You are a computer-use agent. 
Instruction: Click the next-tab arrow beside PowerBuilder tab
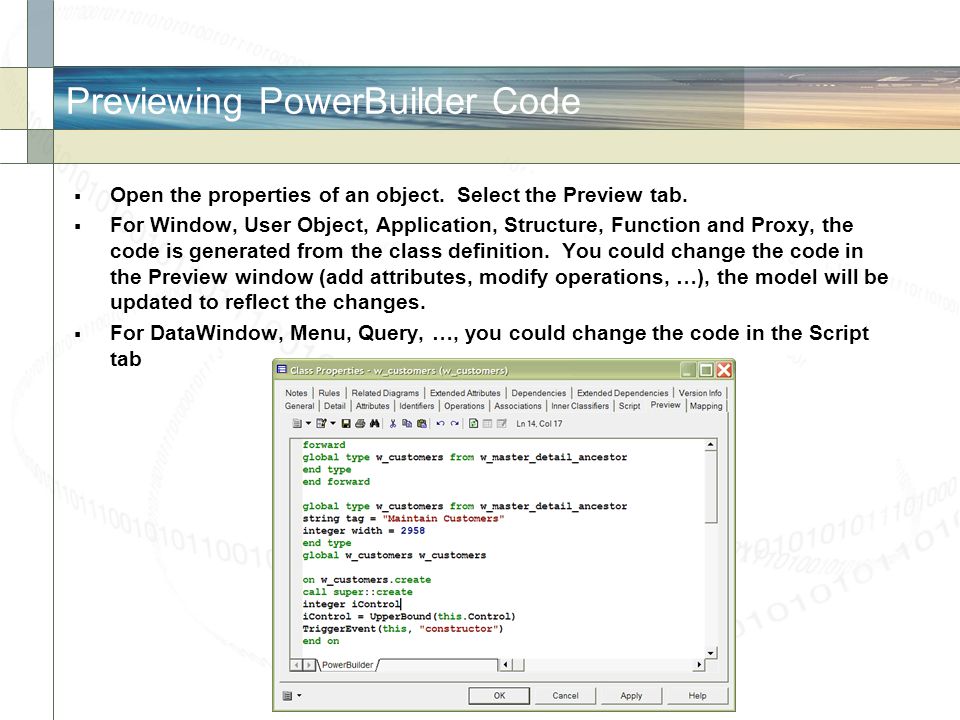tap(309, 665)
